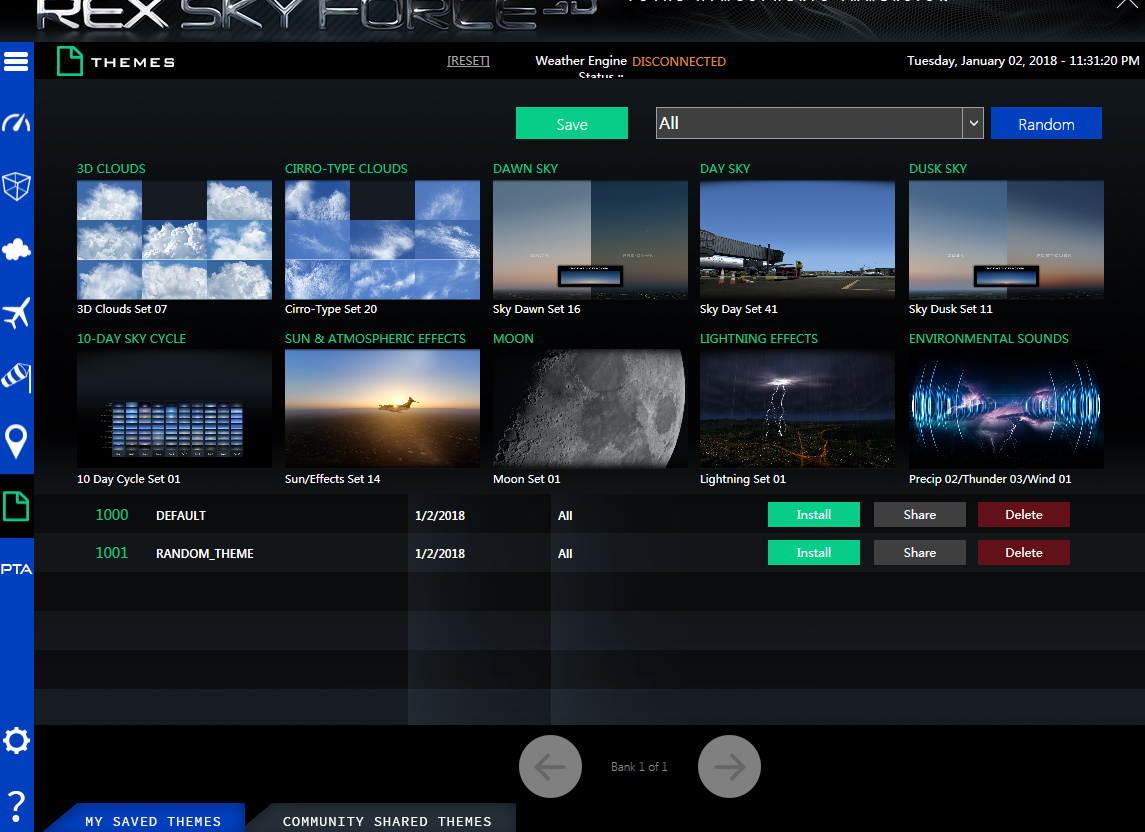The image size is (1145, 832).
Task: Click the LIGHTNING EFFECTS heading
Action: pyautogui.click(x=759, y=339)
